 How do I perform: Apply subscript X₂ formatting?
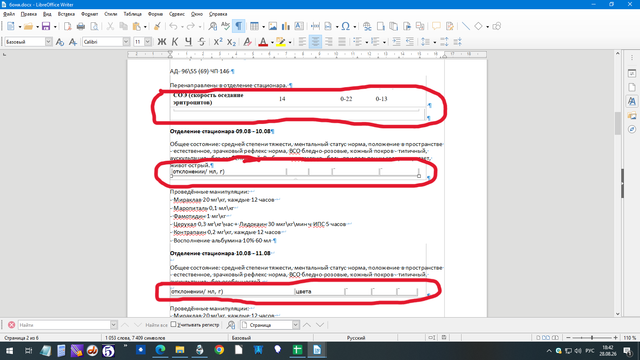tap(231, 42)
